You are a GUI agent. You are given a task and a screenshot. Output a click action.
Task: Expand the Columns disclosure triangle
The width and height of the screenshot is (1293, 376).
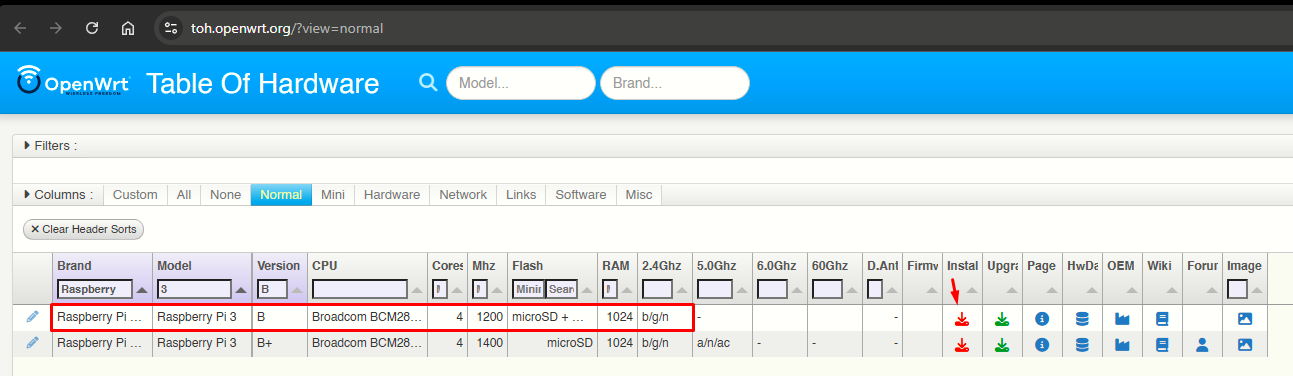click(27, 195)
